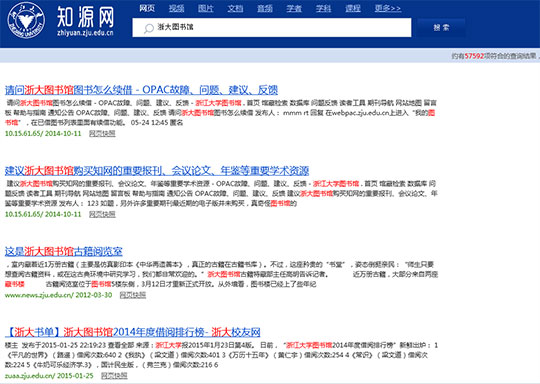Viewport: 540px width, 384px height.
Task: Switch to the 学科 tab
Action: [324, 8]
